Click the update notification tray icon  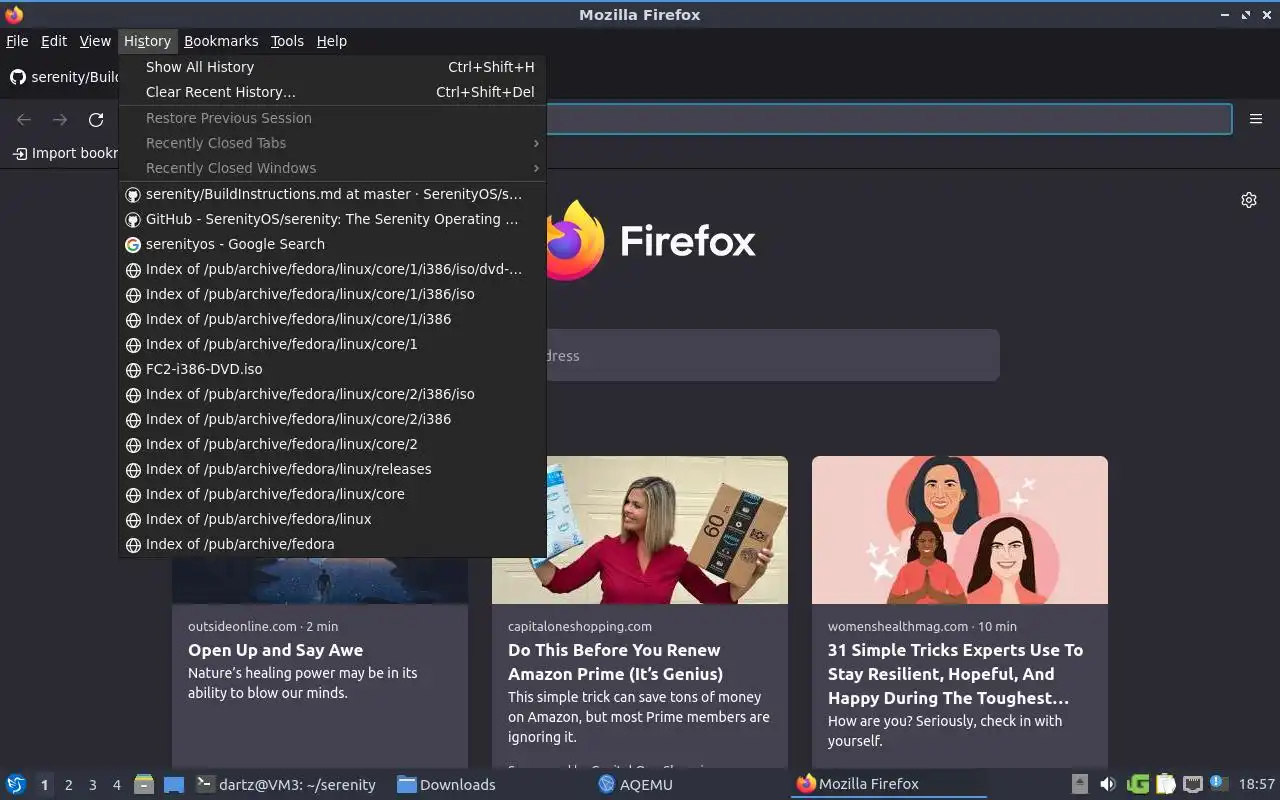click(x=1218, y=783)
